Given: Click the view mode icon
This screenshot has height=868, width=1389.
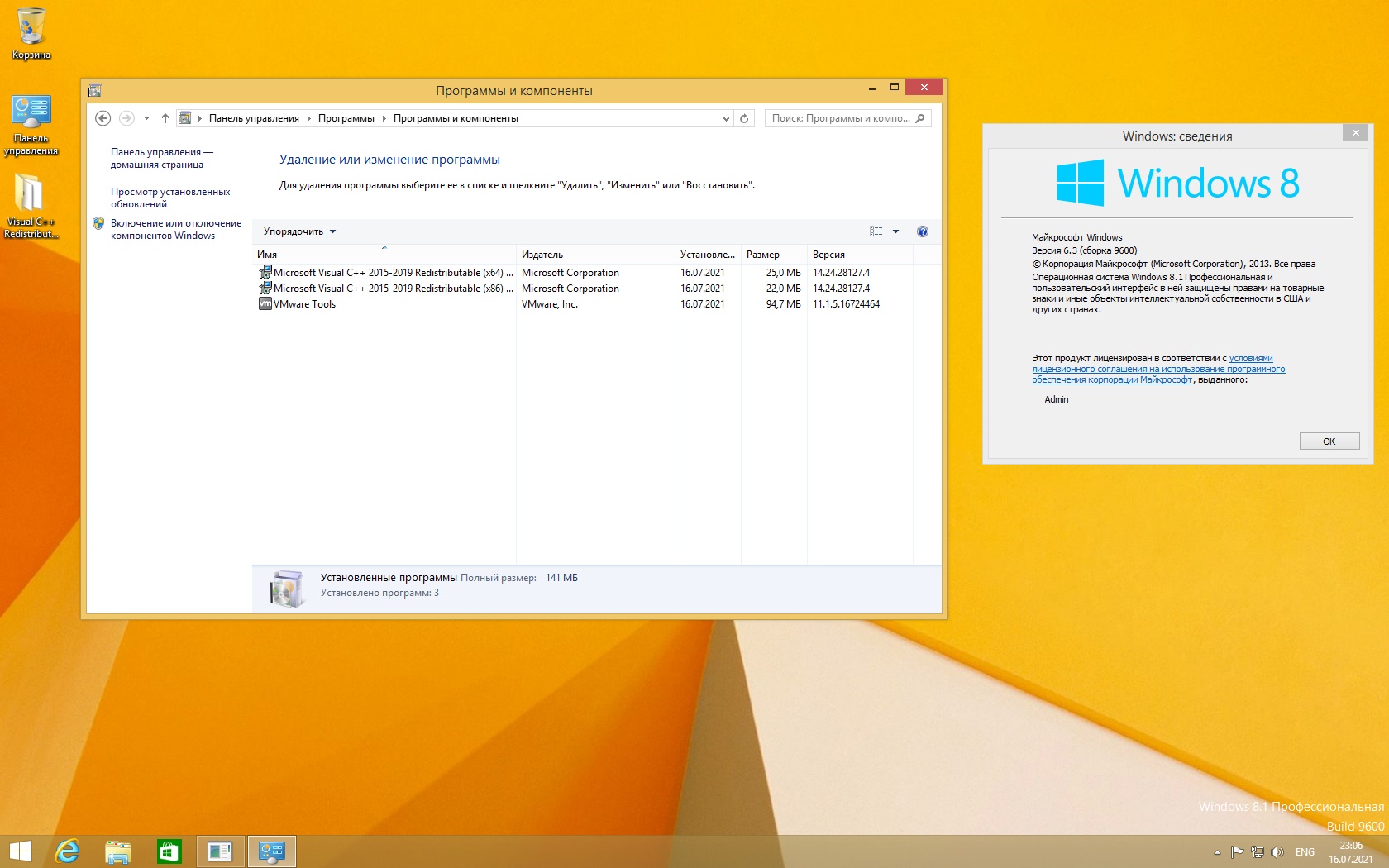Looking at the screenshot, I should 876,231.
